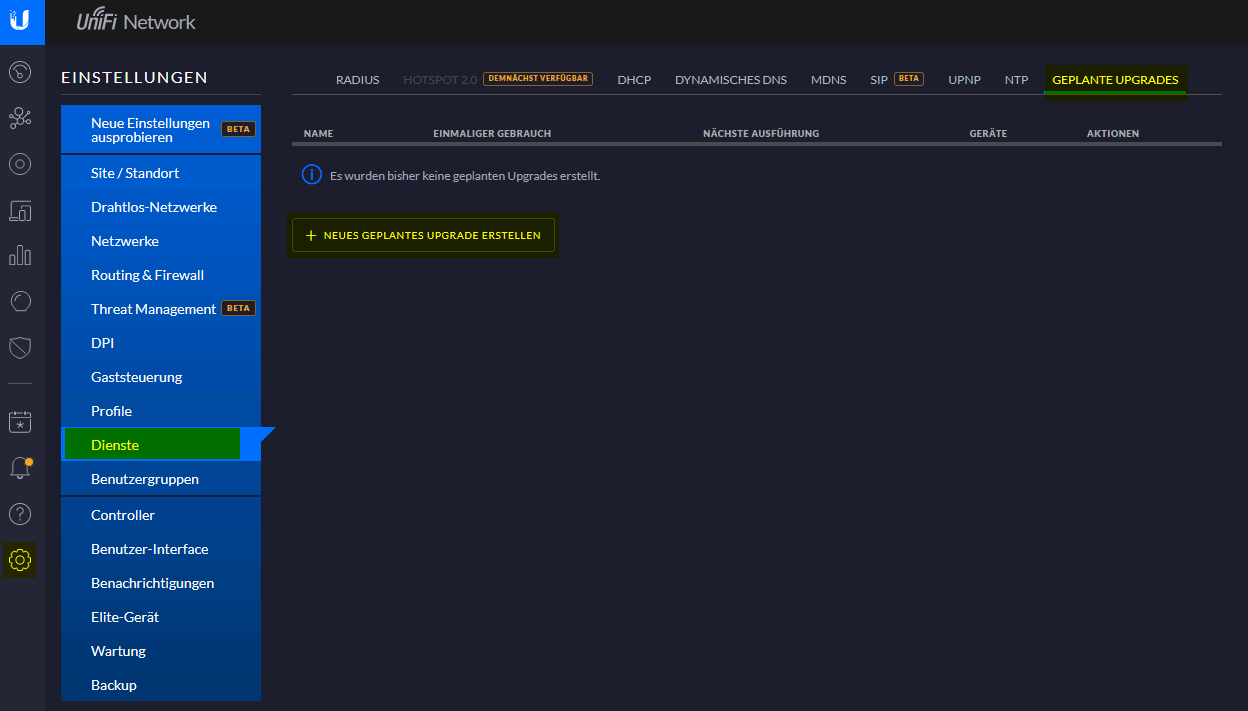This screenshot has width=1248, height=711.
Task: Open Netzwerke settings
Action: click(x=161, y=241)
